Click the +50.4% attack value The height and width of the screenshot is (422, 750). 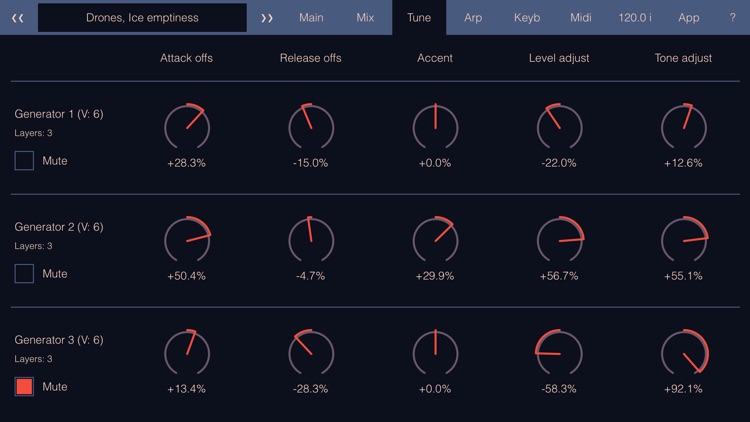(187, 276)
